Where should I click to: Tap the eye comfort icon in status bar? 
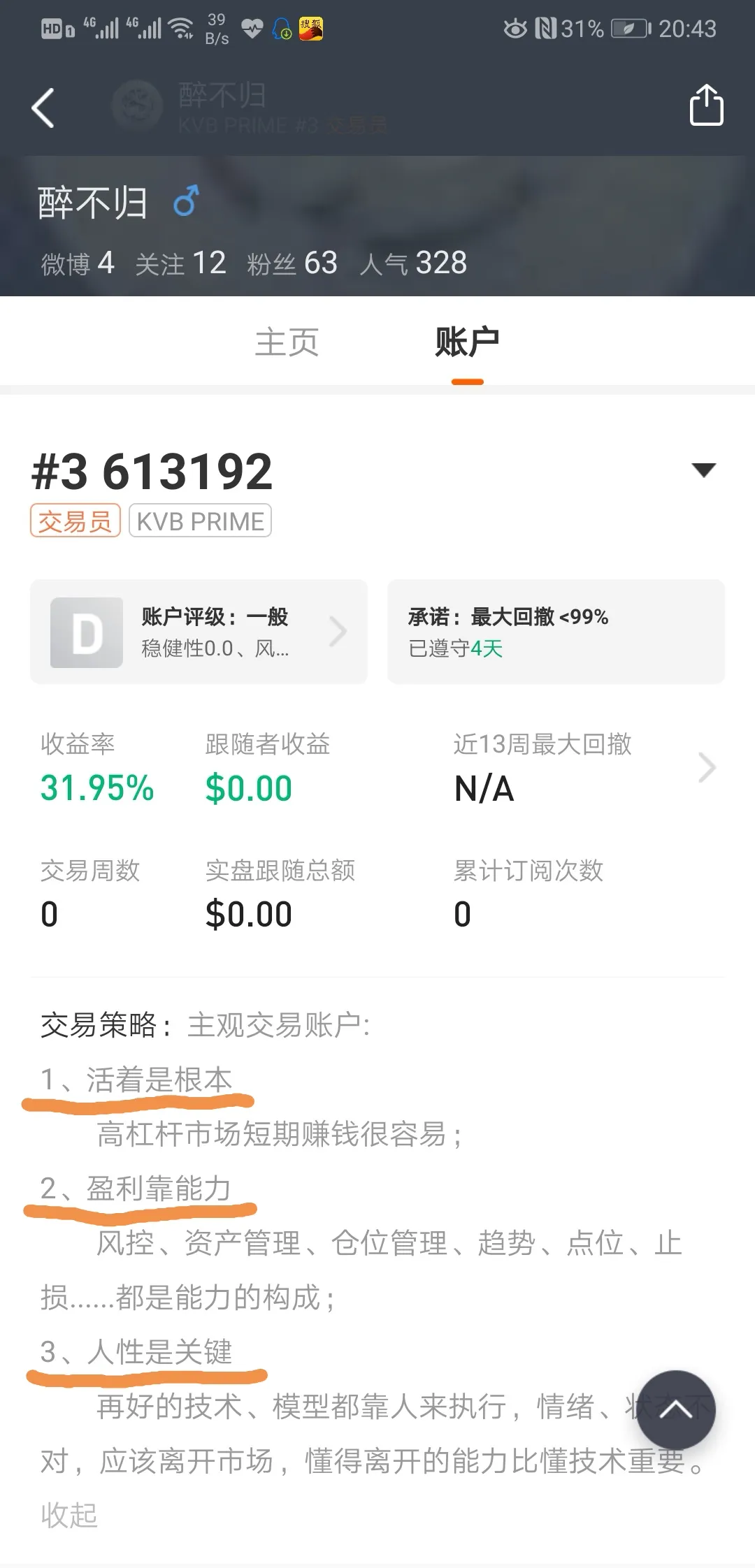516,29
